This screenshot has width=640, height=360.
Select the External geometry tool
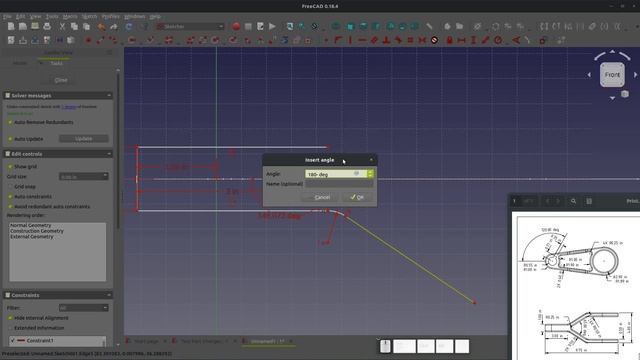(284, 40)
